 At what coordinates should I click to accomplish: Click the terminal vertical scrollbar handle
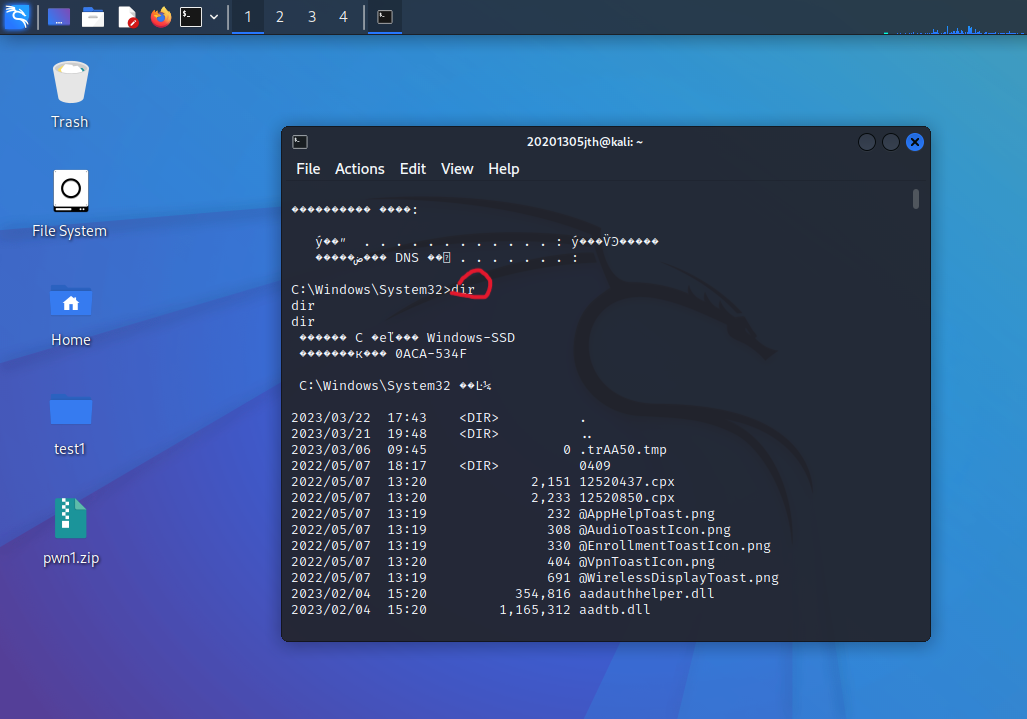pos(916,199)
